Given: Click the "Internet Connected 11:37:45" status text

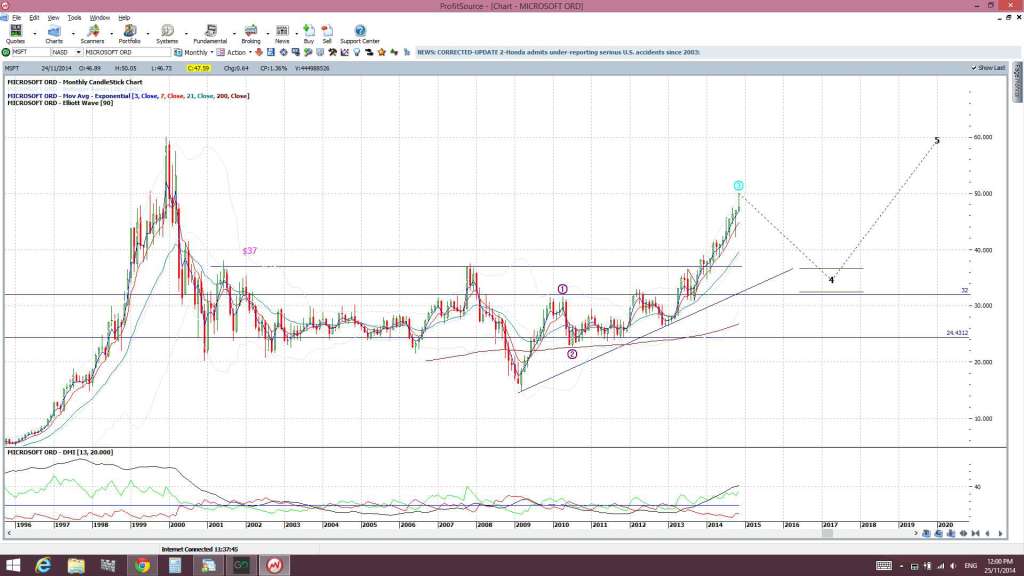Looking at the screenshot, I should [x=200, y=550].
